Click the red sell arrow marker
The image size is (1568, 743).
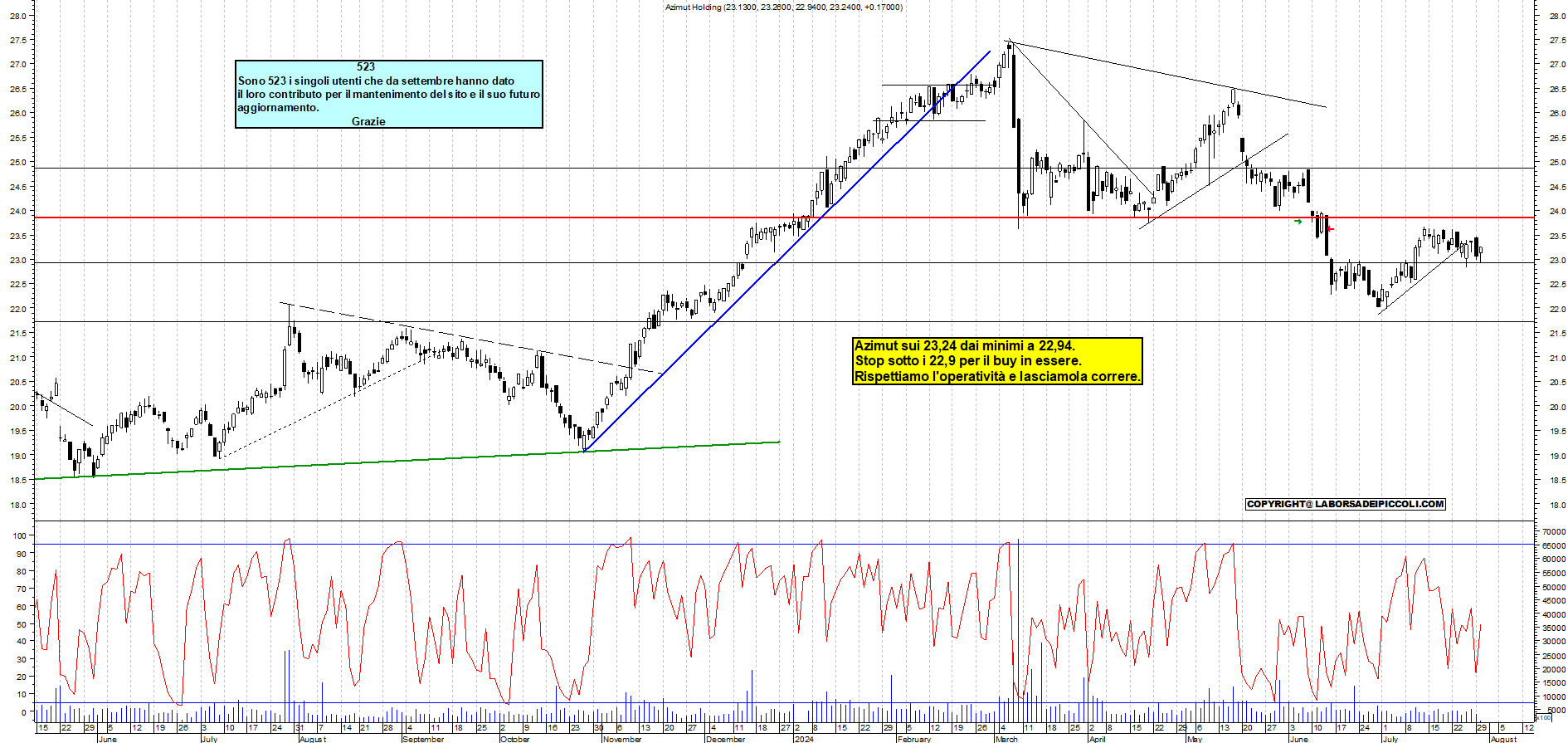(1330, 229)
